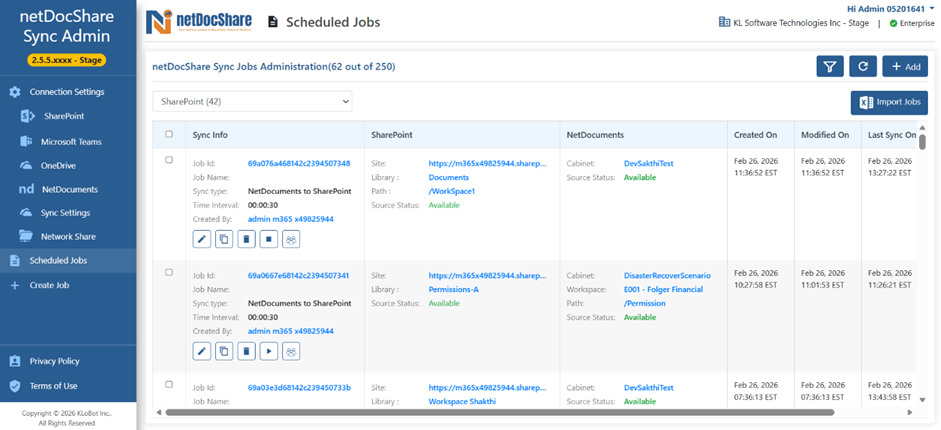Open the filter icon button

point(830,67)
